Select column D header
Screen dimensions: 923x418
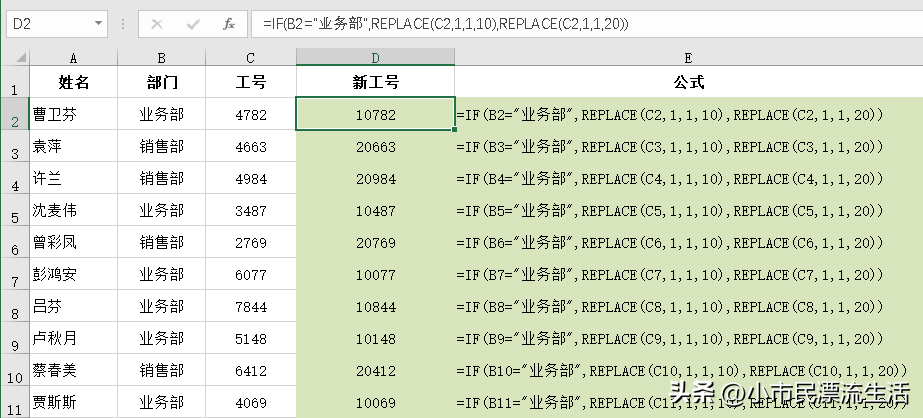(376, 58)
